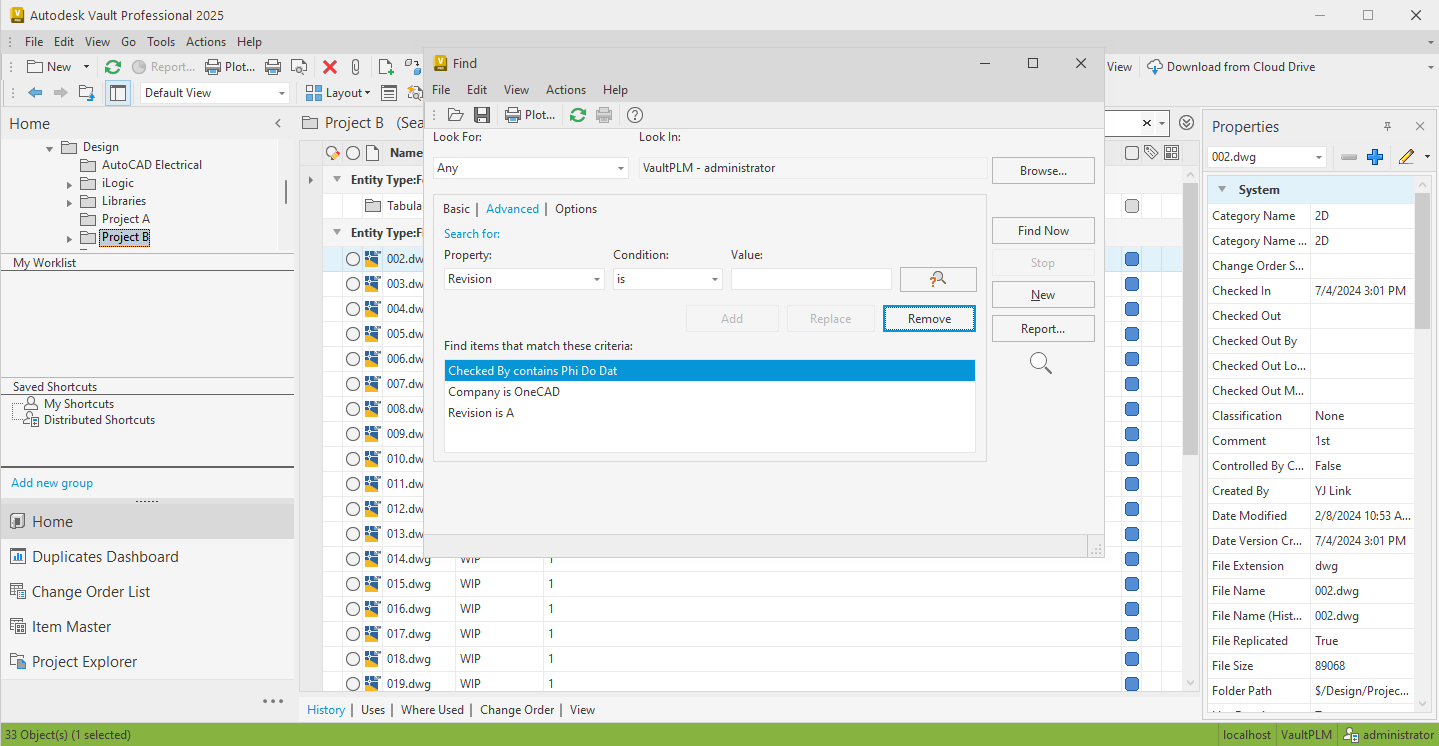
Task: Toggle the navigation pane layout icon
Action: [x=118, y=93]
